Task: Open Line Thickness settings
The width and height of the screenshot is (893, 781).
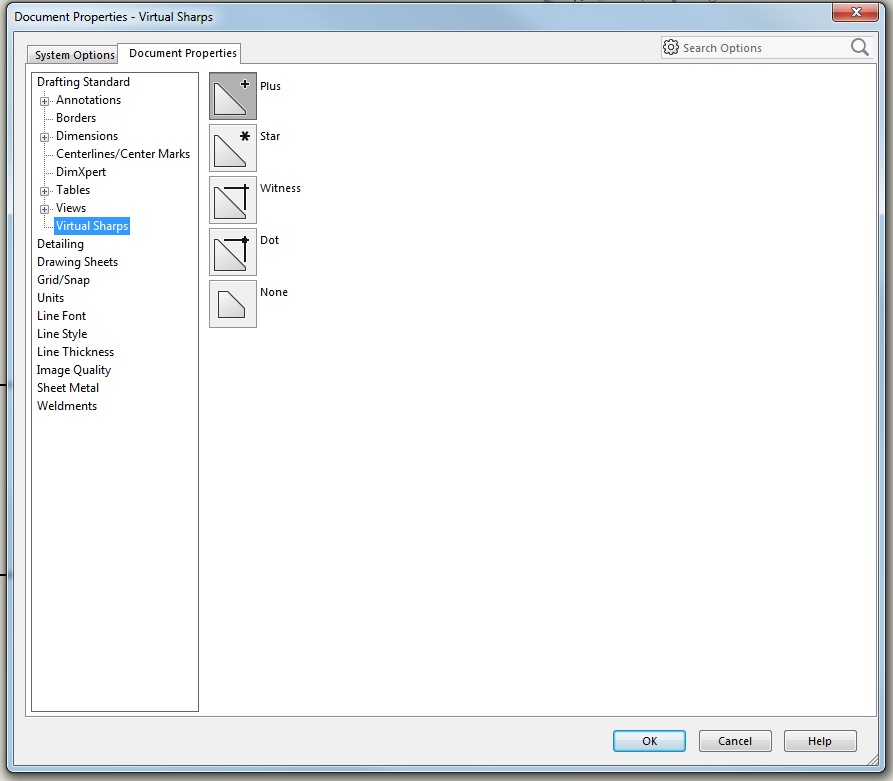Action: (x=75, y=352)
